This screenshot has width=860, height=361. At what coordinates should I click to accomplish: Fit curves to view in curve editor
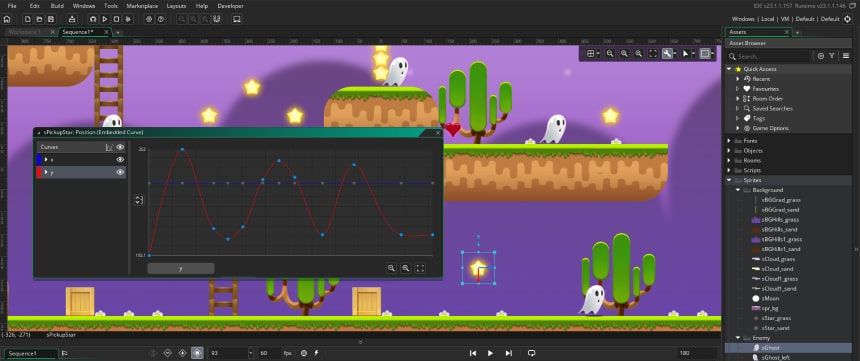click(420, 268)
